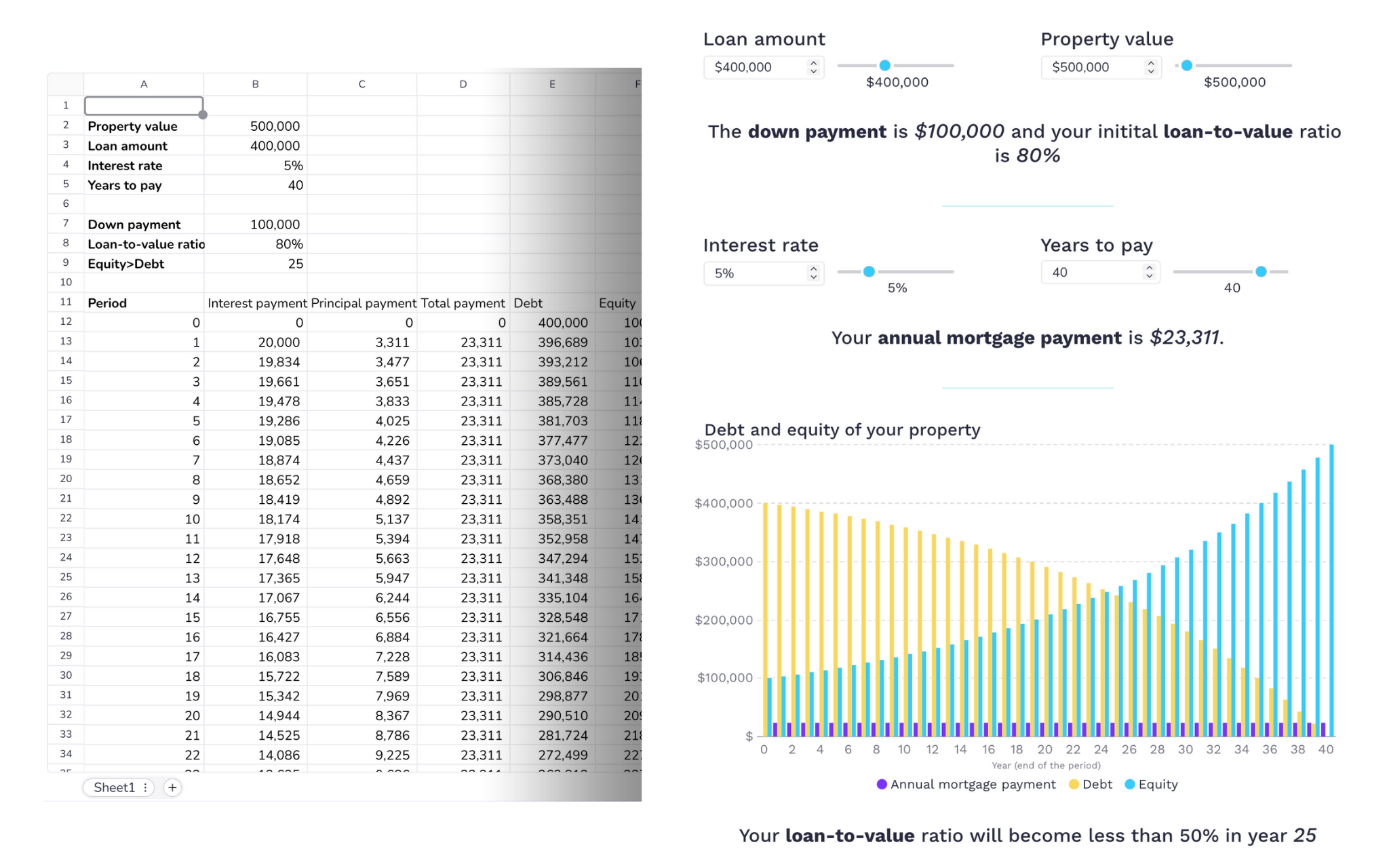Click the Loan amount slider handle
This screenshot has width=1389, height=868.
click(884, 66)
